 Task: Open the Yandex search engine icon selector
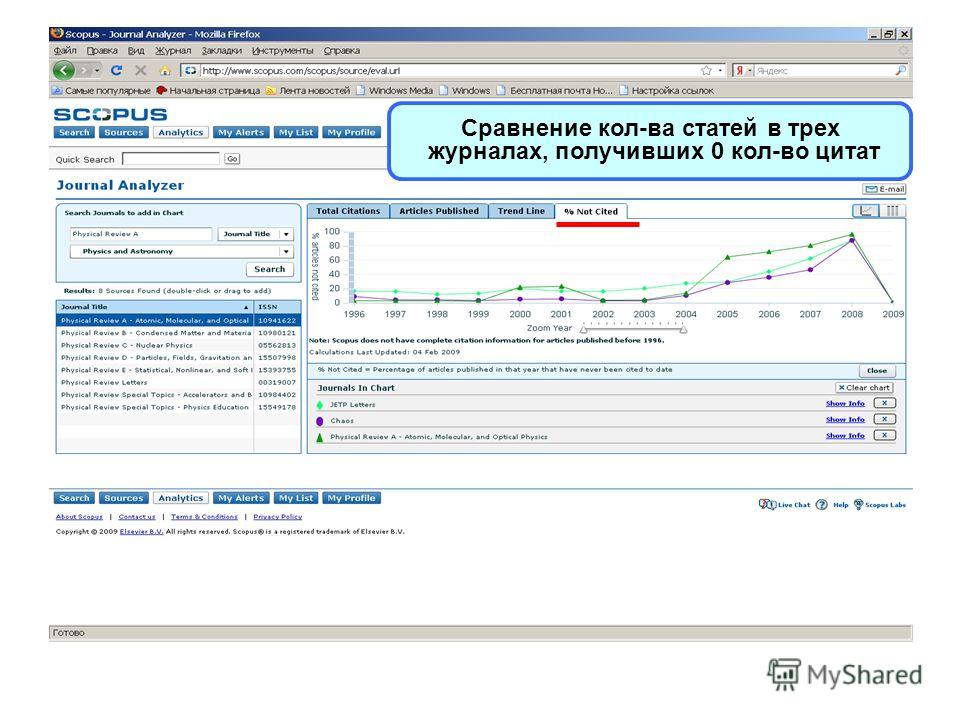point(743,70)
